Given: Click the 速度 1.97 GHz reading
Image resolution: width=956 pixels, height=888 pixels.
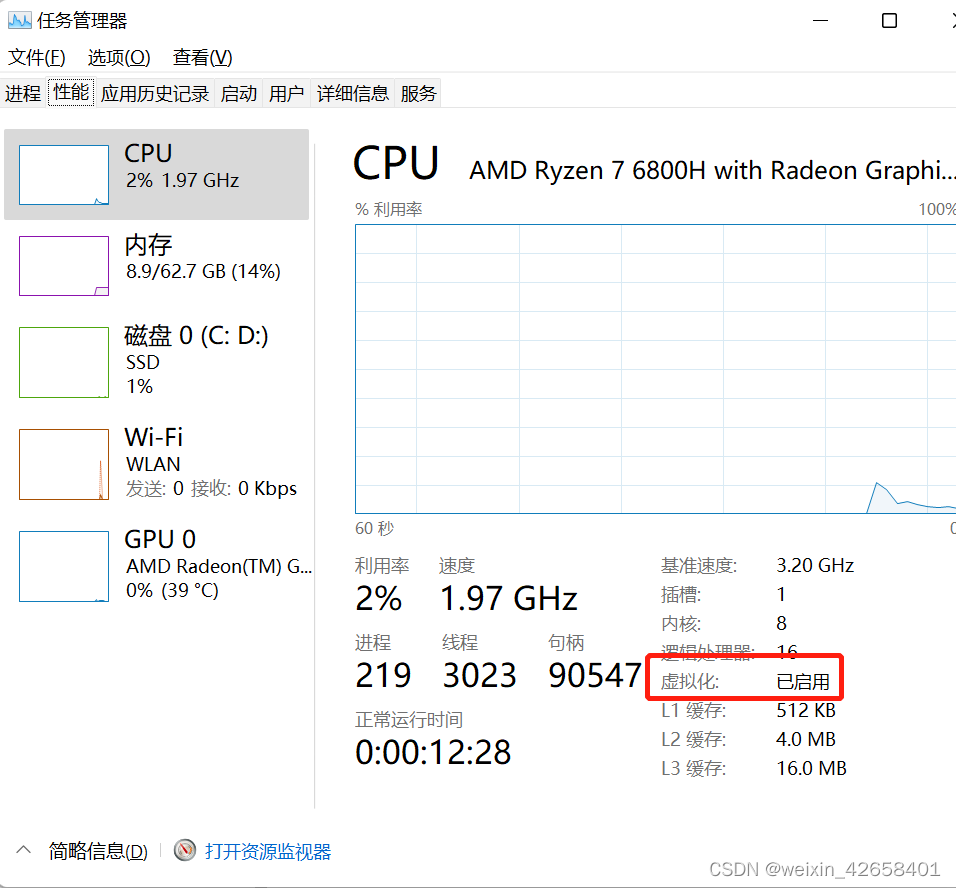Looking at the screenshot, I should coord(508,598).
